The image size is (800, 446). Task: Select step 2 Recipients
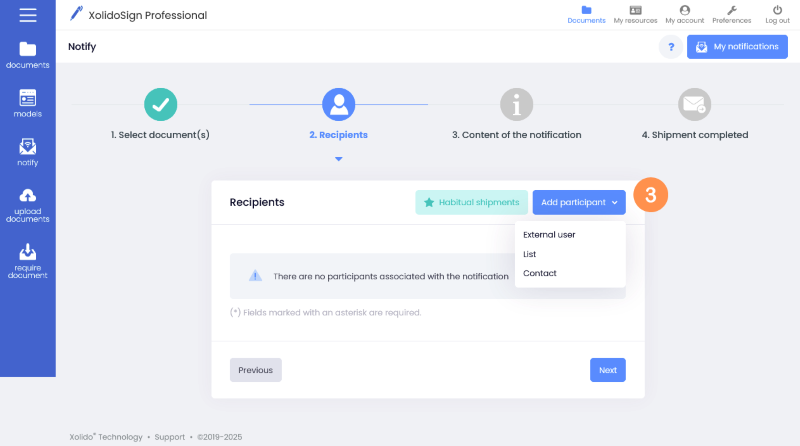(x=338, y=114)
